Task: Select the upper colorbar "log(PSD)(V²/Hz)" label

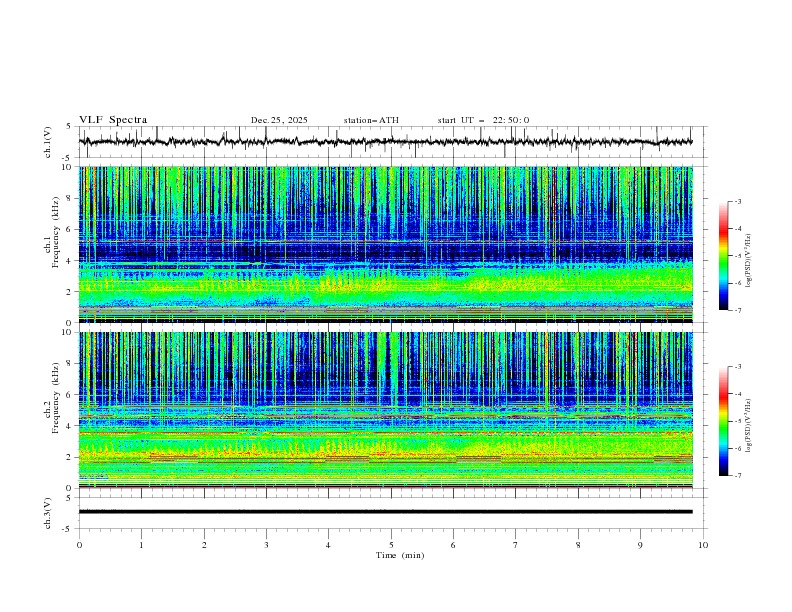Action: click(x=748, y=261)
